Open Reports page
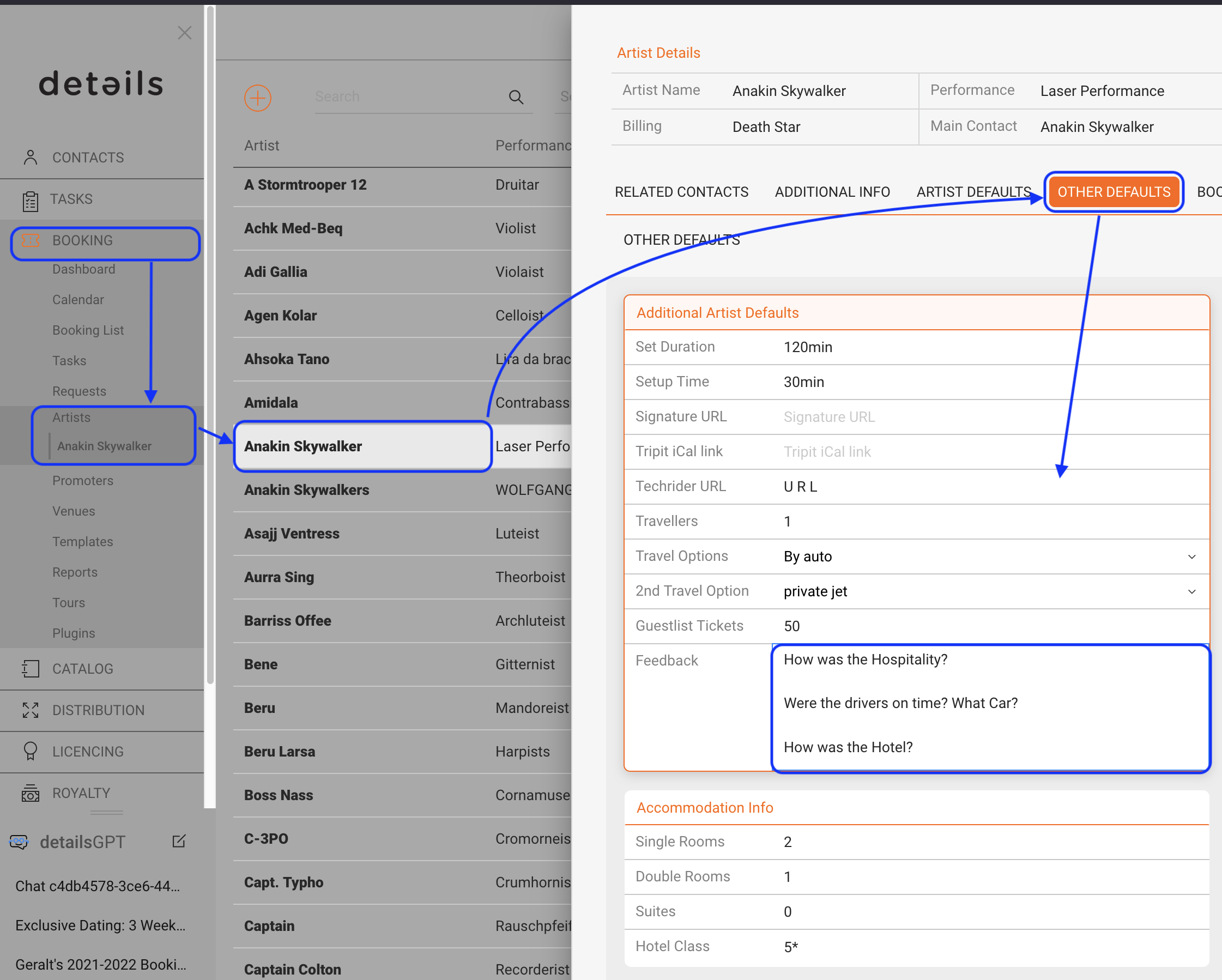 click(x=74, y=572)
